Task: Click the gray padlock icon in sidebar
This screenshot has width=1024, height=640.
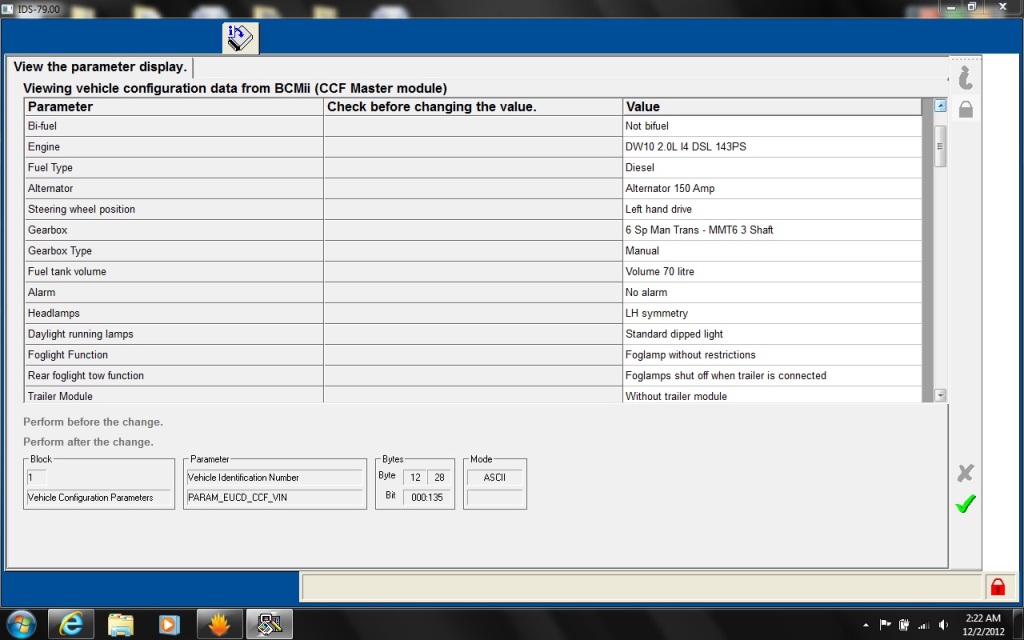Action: tap(965, 109)
